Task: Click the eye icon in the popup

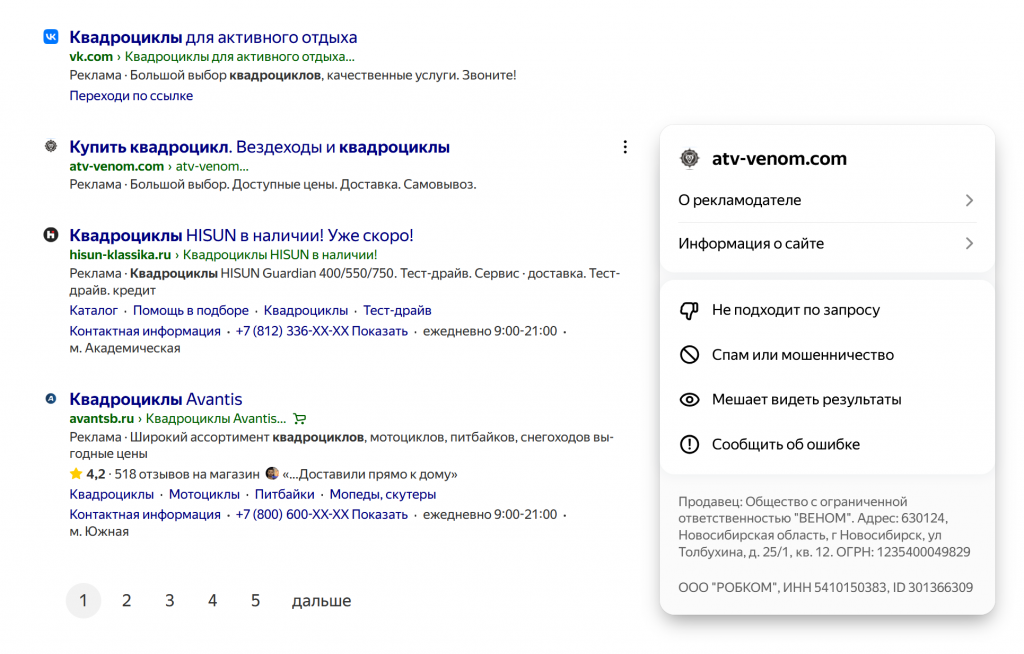Action: point(690,400)
